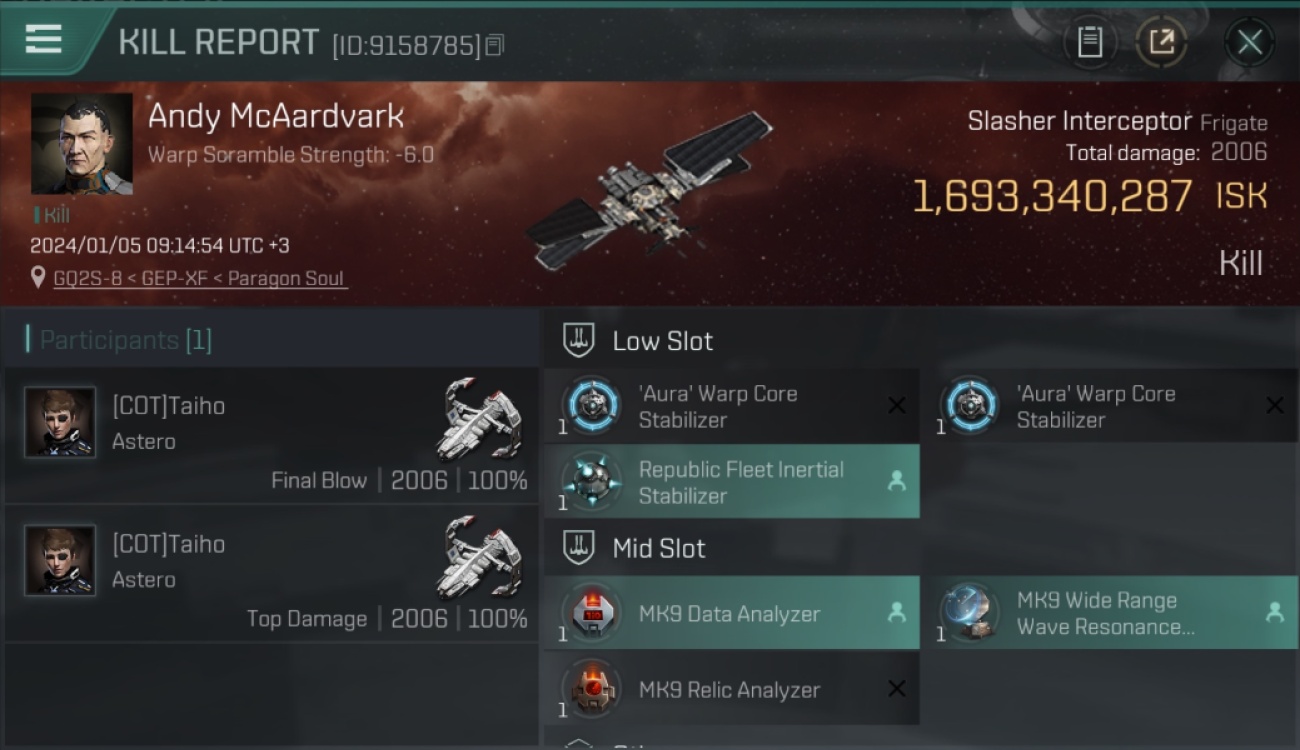This screenshot has height=750, width=1300.
Task: Copy the kill report ID
Action: coord(495,45)
